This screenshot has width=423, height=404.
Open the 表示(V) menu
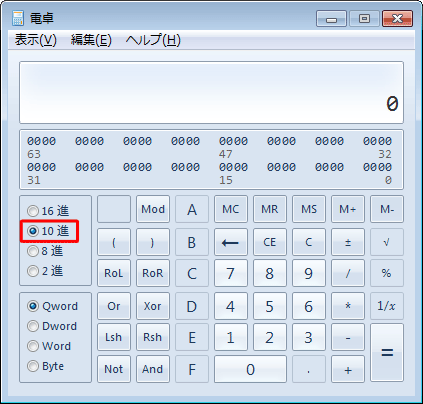36,40
